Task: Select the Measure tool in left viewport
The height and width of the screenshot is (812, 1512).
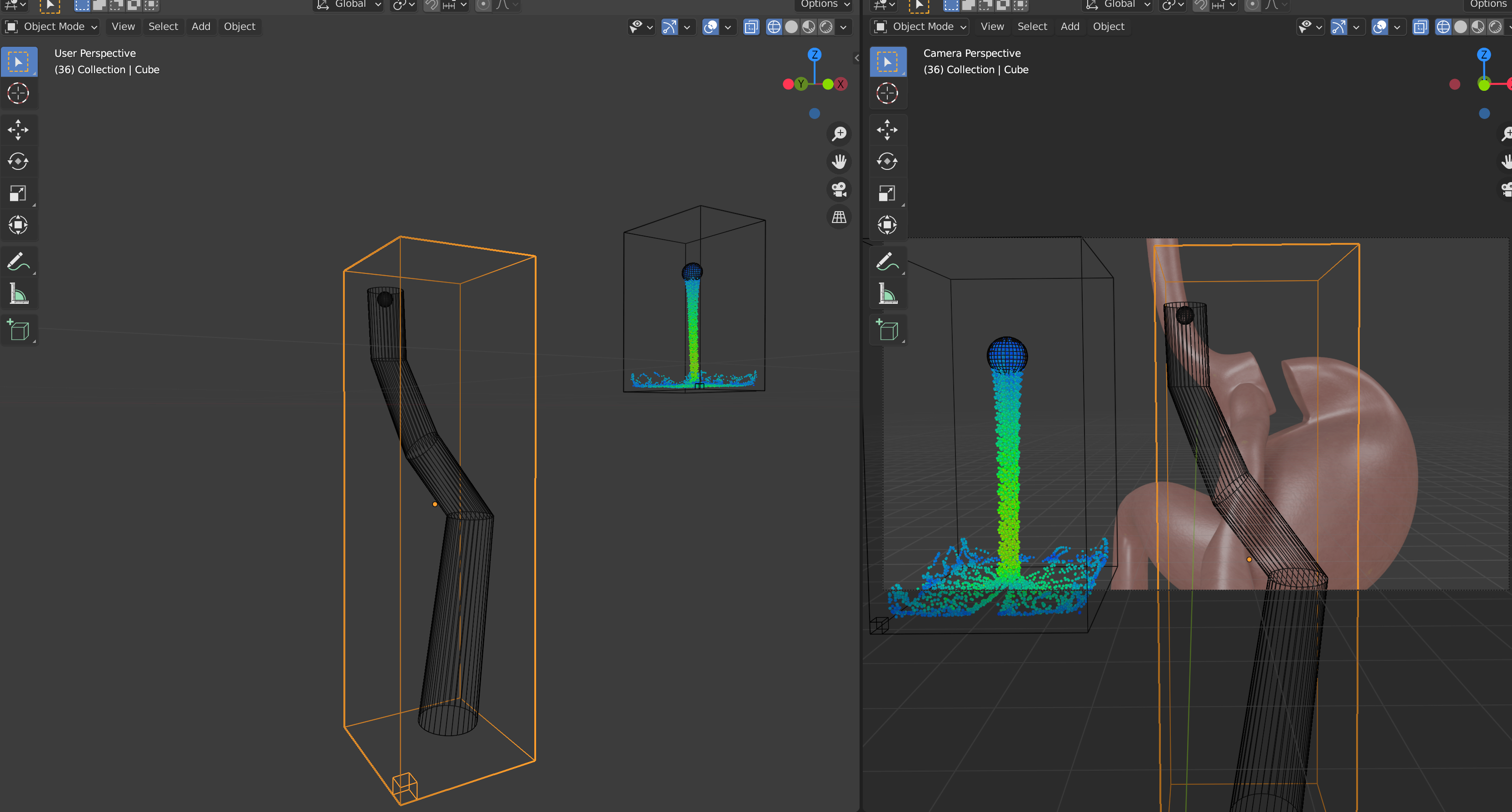Action: click(18, 293)
